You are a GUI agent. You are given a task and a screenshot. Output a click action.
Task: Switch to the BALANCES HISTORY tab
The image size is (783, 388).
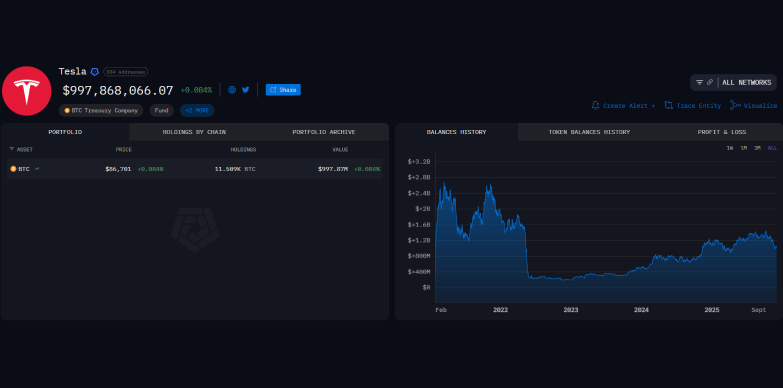point(456,132)
